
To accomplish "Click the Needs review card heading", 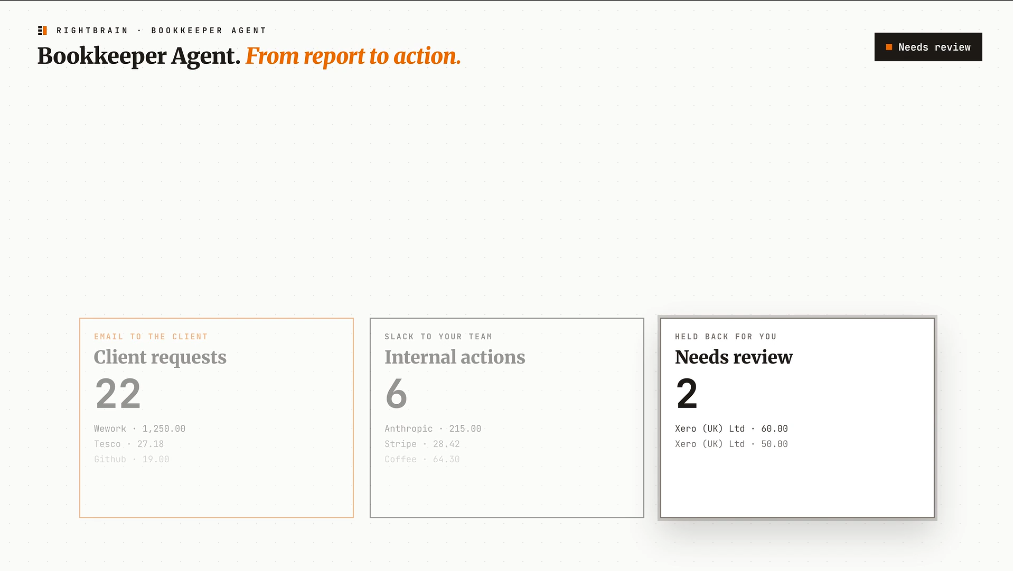I will (x=734, y=357).
